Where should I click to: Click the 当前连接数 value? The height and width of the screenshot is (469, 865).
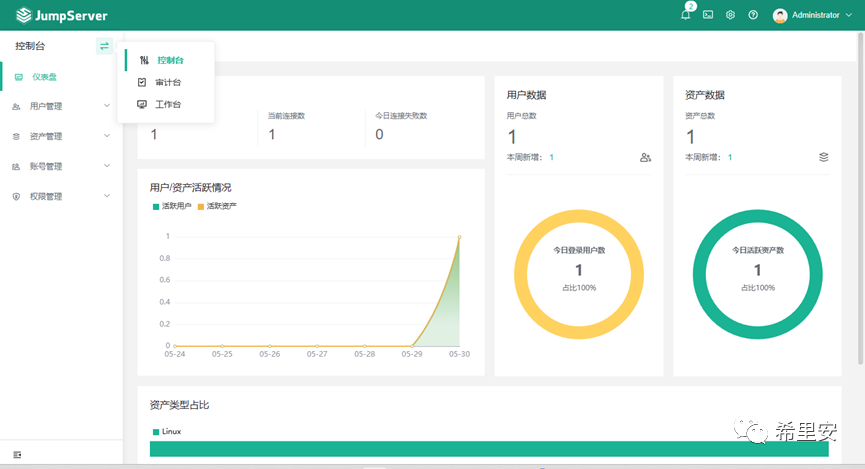271,134
